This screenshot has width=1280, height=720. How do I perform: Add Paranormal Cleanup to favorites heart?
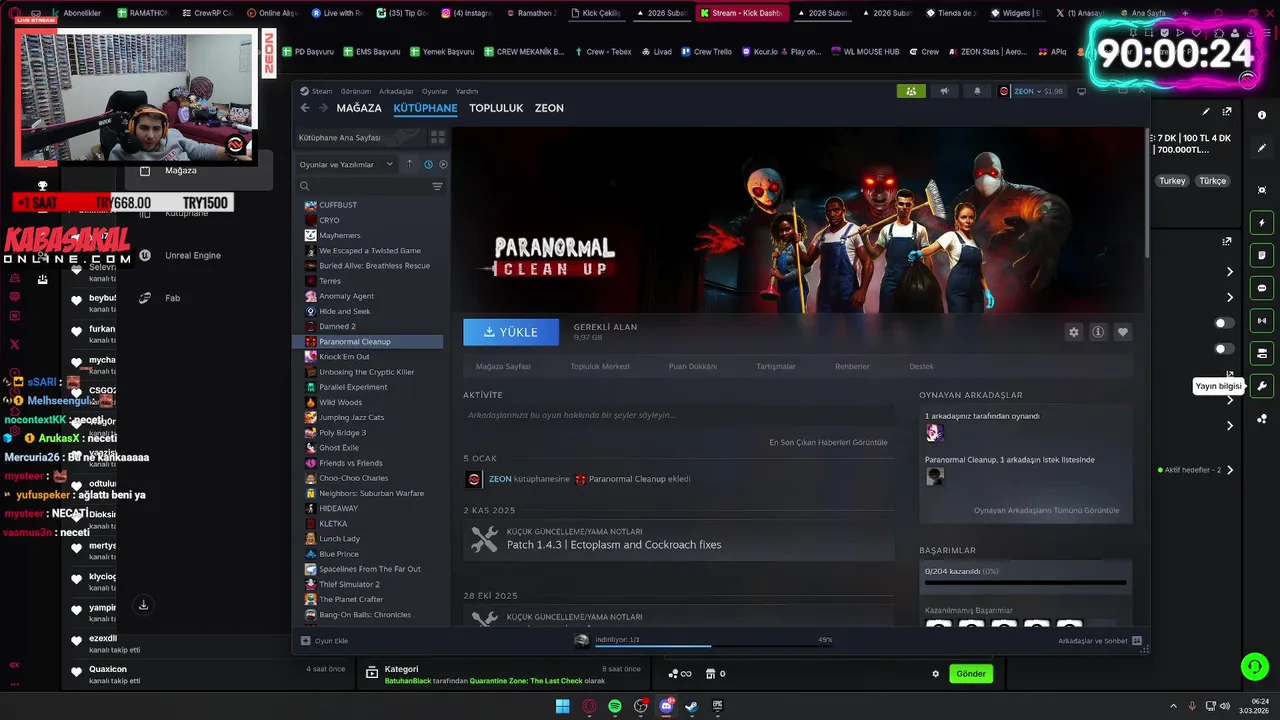(1122, 332)
